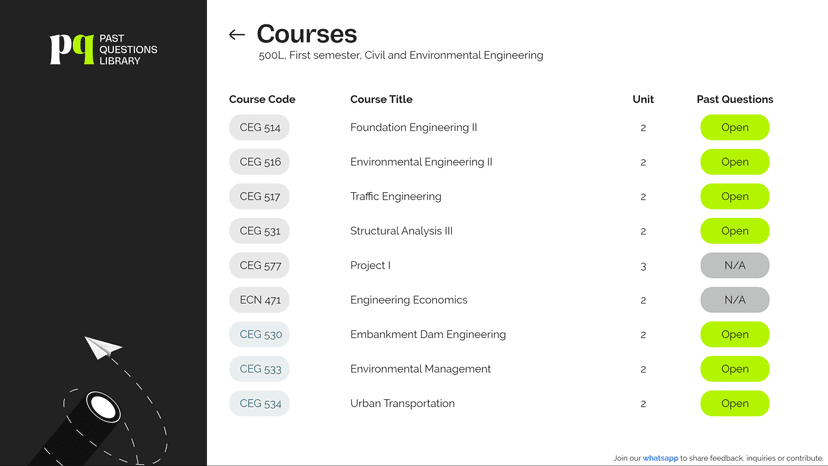
Task: Open past questions for Embankment Dam Engineering
Action: pyautogui.click(x=735, y=334)
